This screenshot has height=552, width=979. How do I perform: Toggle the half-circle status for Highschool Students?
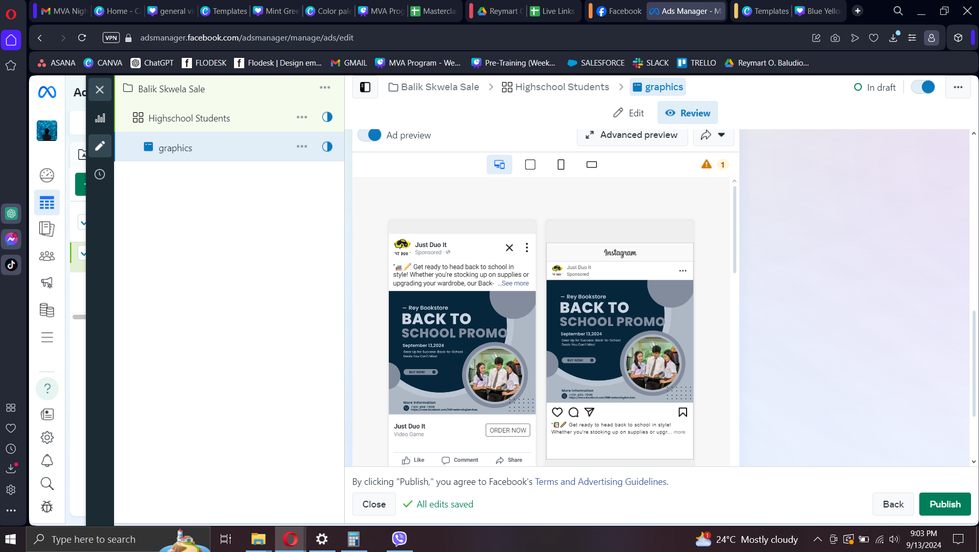[x=327, y=117]
